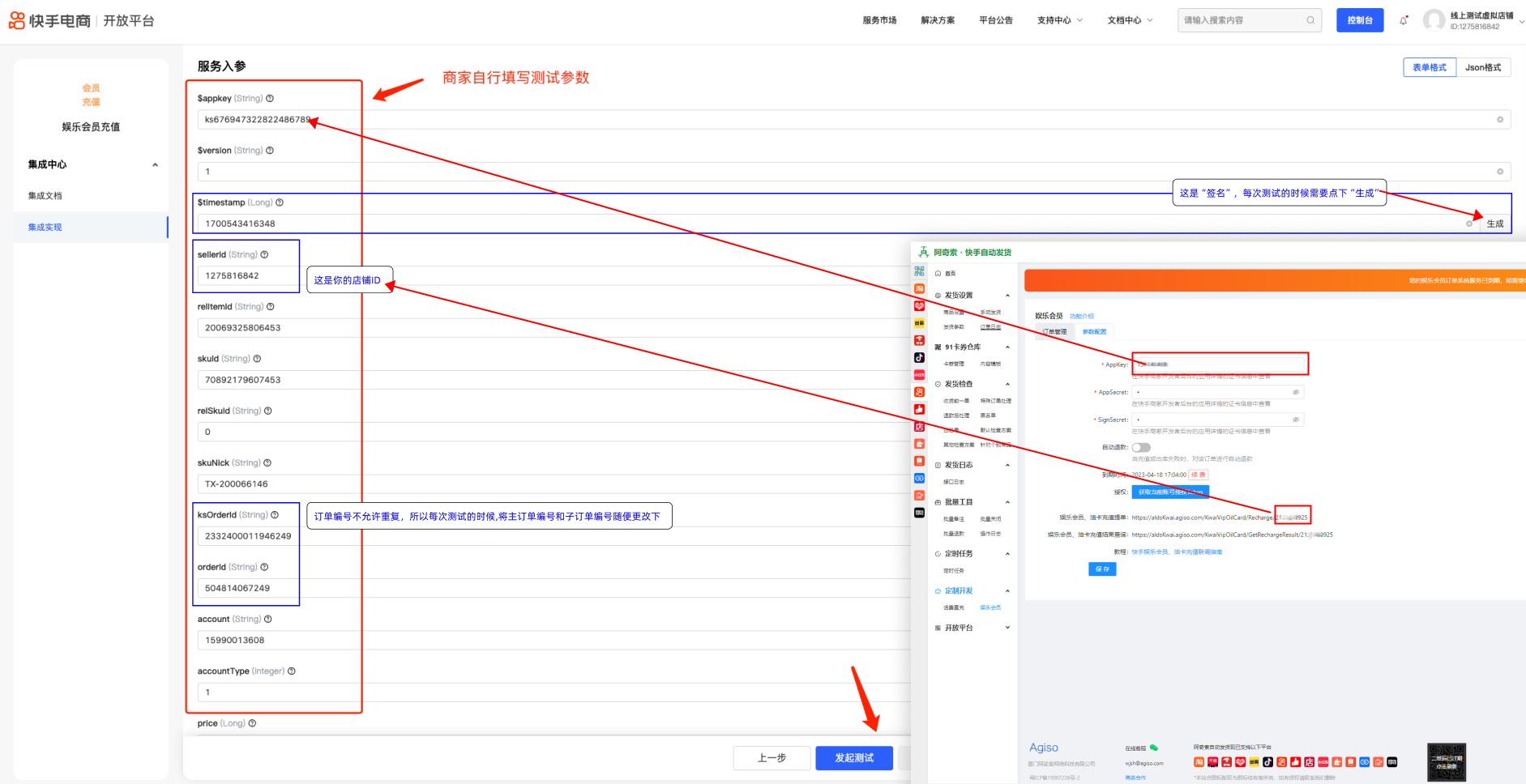Click help icon next to sellerId

coord(264,255)
